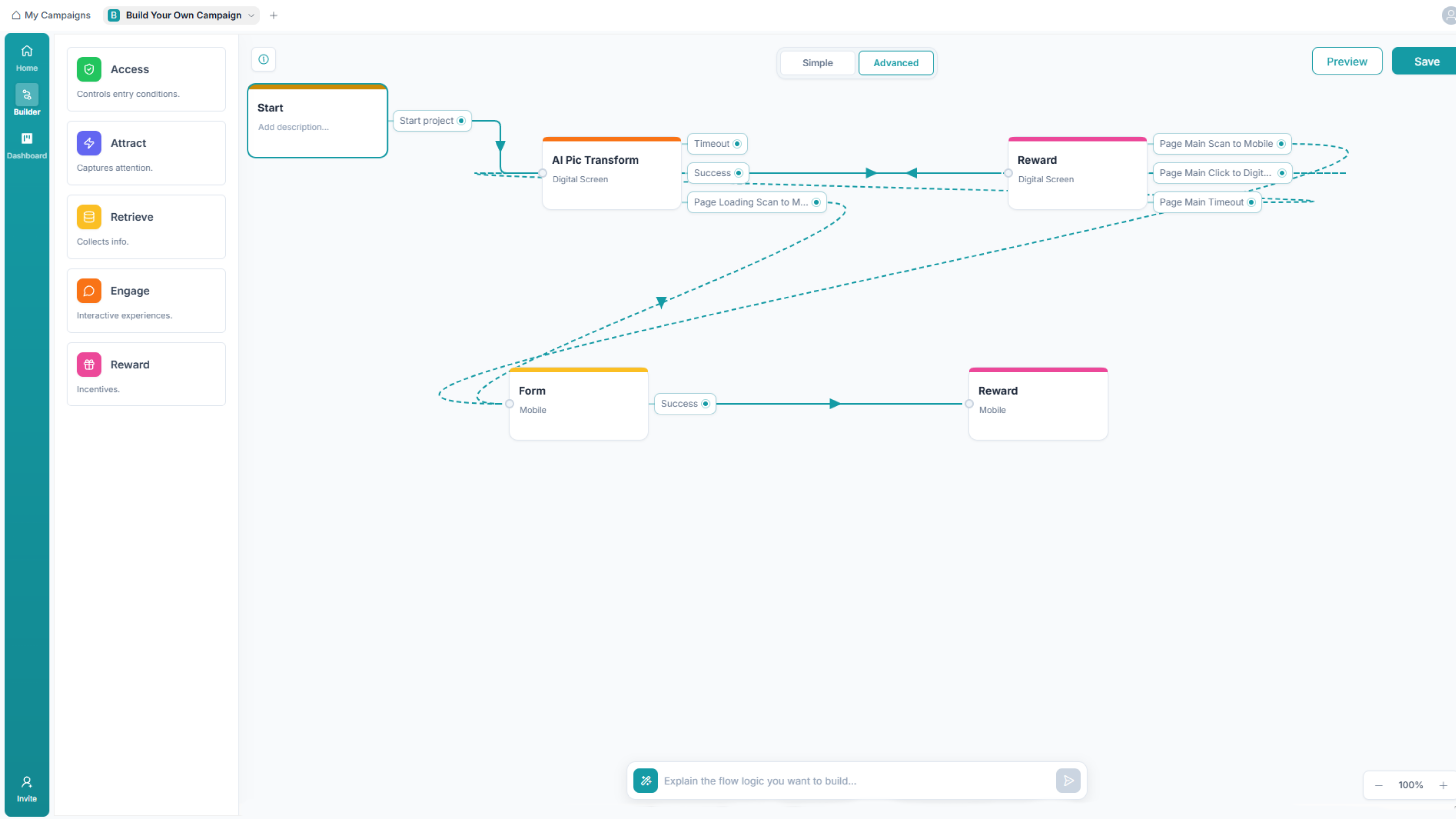Screen dimensions: 1456x819
Task: Click Page Main Scan to Mobile port
Action: (1281, 144)
